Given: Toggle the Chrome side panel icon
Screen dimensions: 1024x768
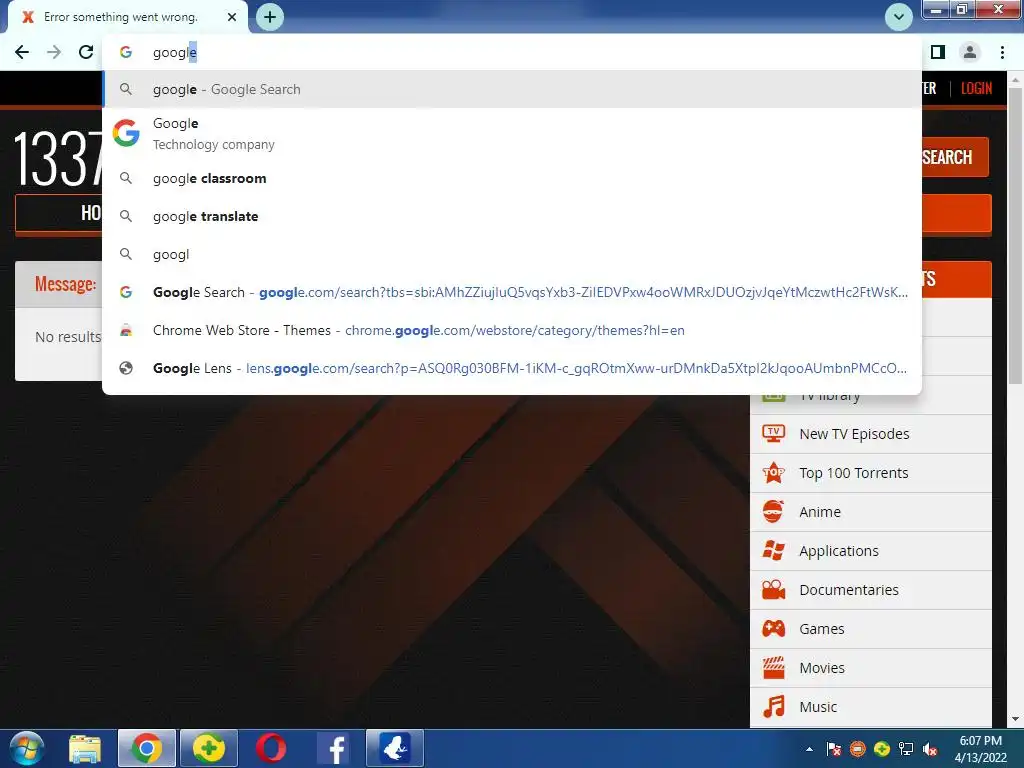Looking at the screenshot, I should (x=938, y=52).
